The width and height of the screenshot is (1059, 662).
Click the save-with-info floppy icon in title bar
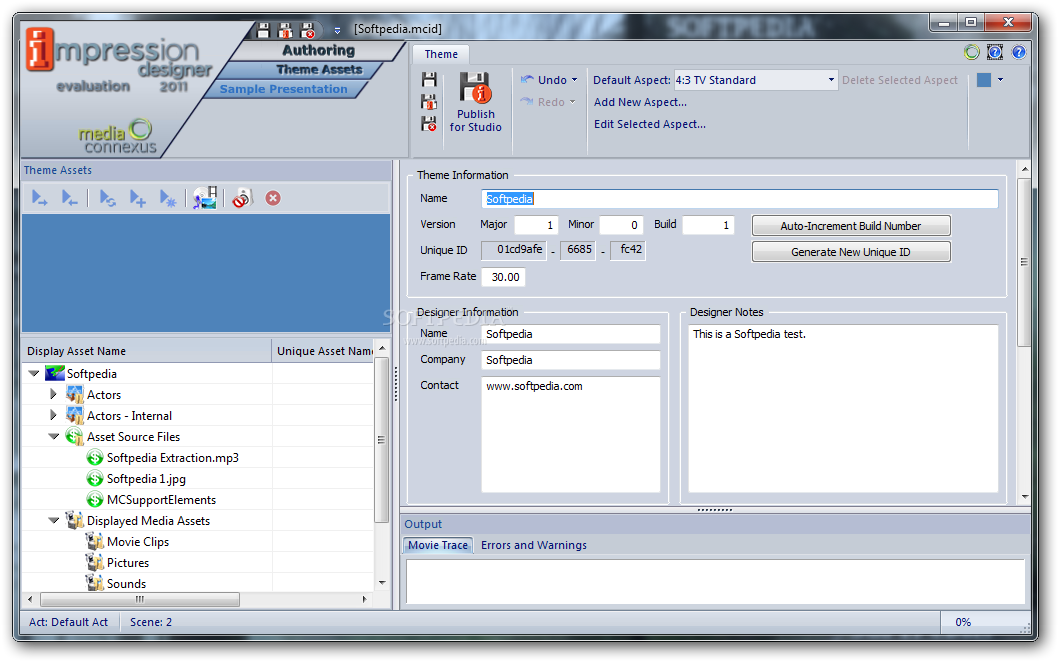tap(286, 30)
